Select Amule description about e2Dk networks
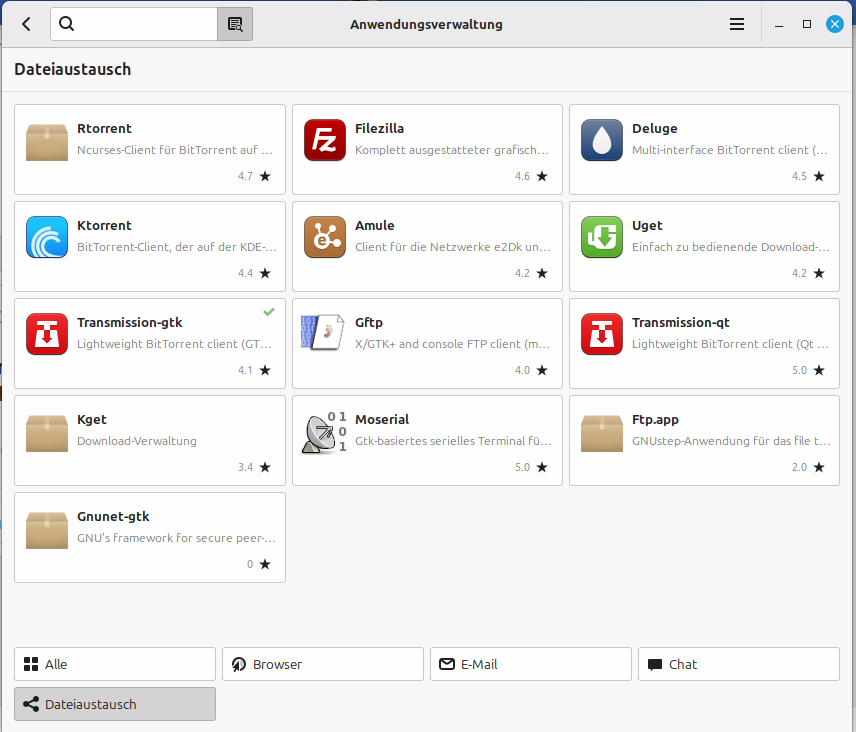Viewport: 856px width, 732px height. click(453, 247)
